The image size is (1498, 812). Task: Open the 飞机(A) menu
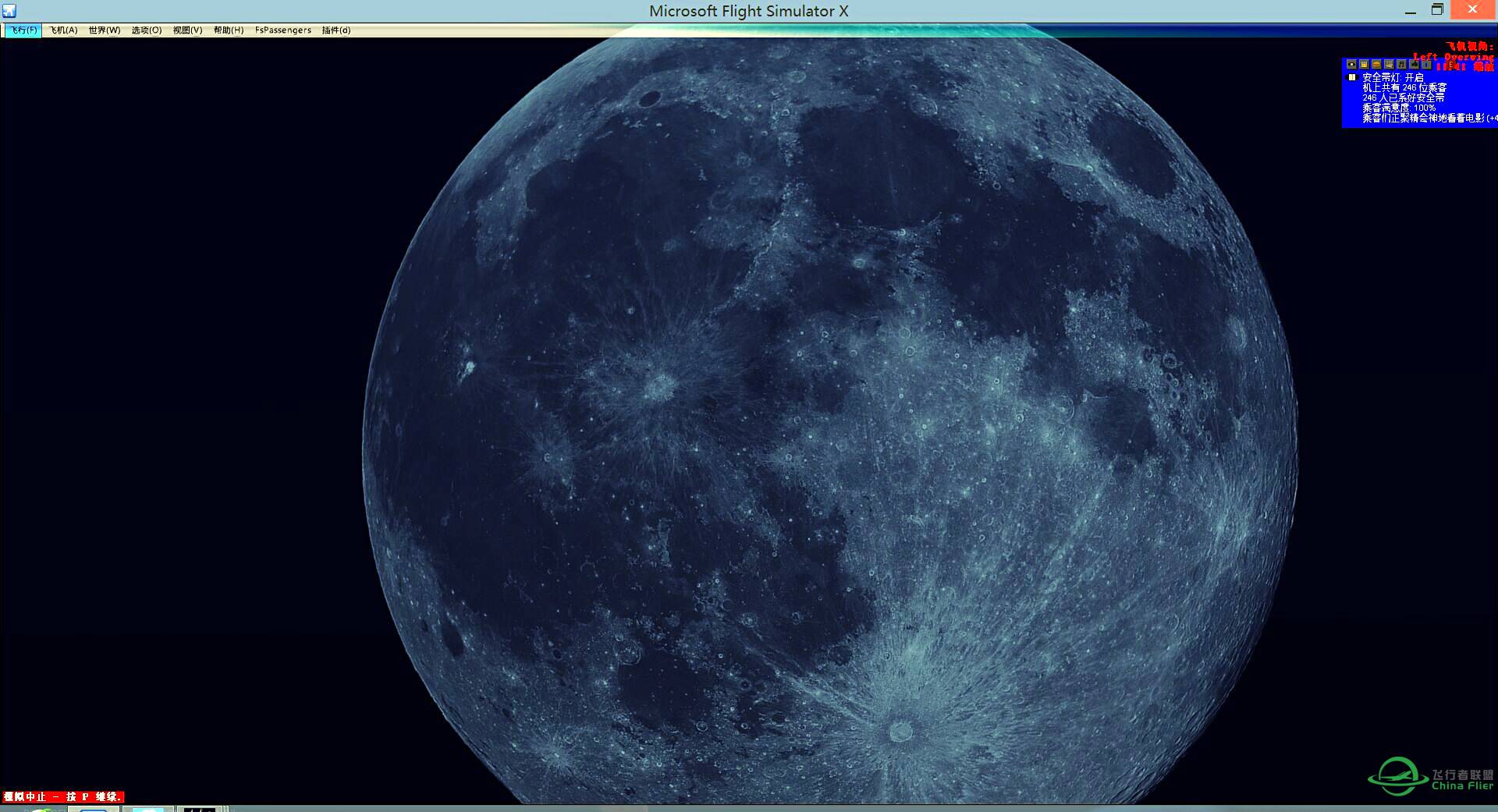pyautogui.click(x=63, y=30)
